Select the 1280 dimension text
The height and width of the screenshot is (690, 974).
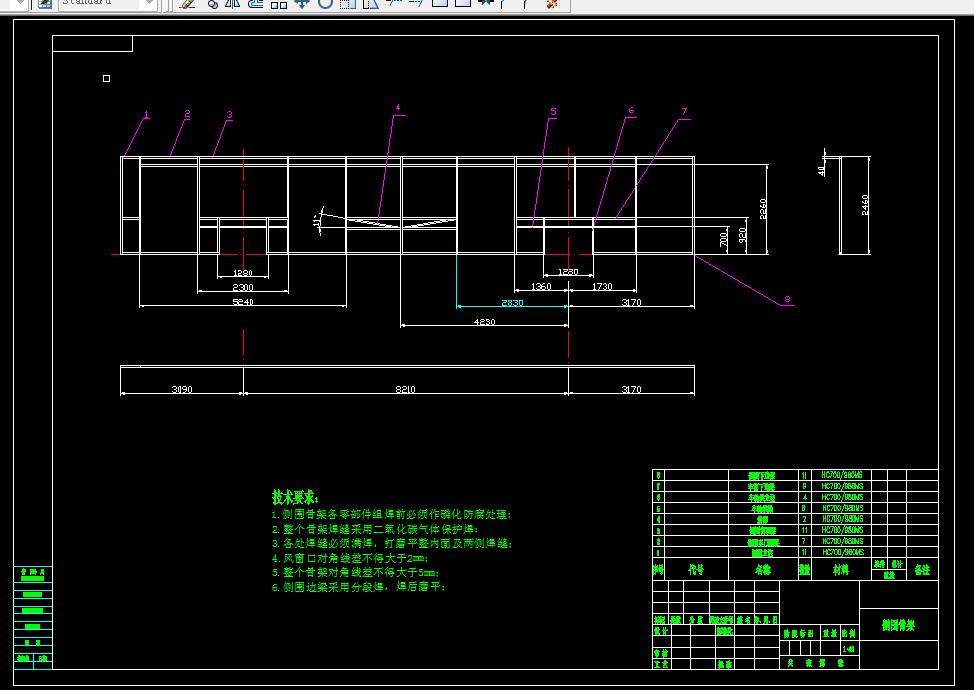(568, 272)
